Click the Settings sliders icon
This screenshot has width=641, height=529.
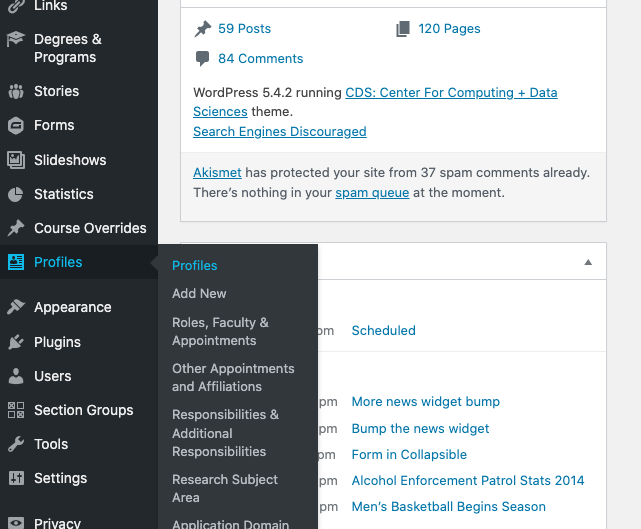click(16, 478)
